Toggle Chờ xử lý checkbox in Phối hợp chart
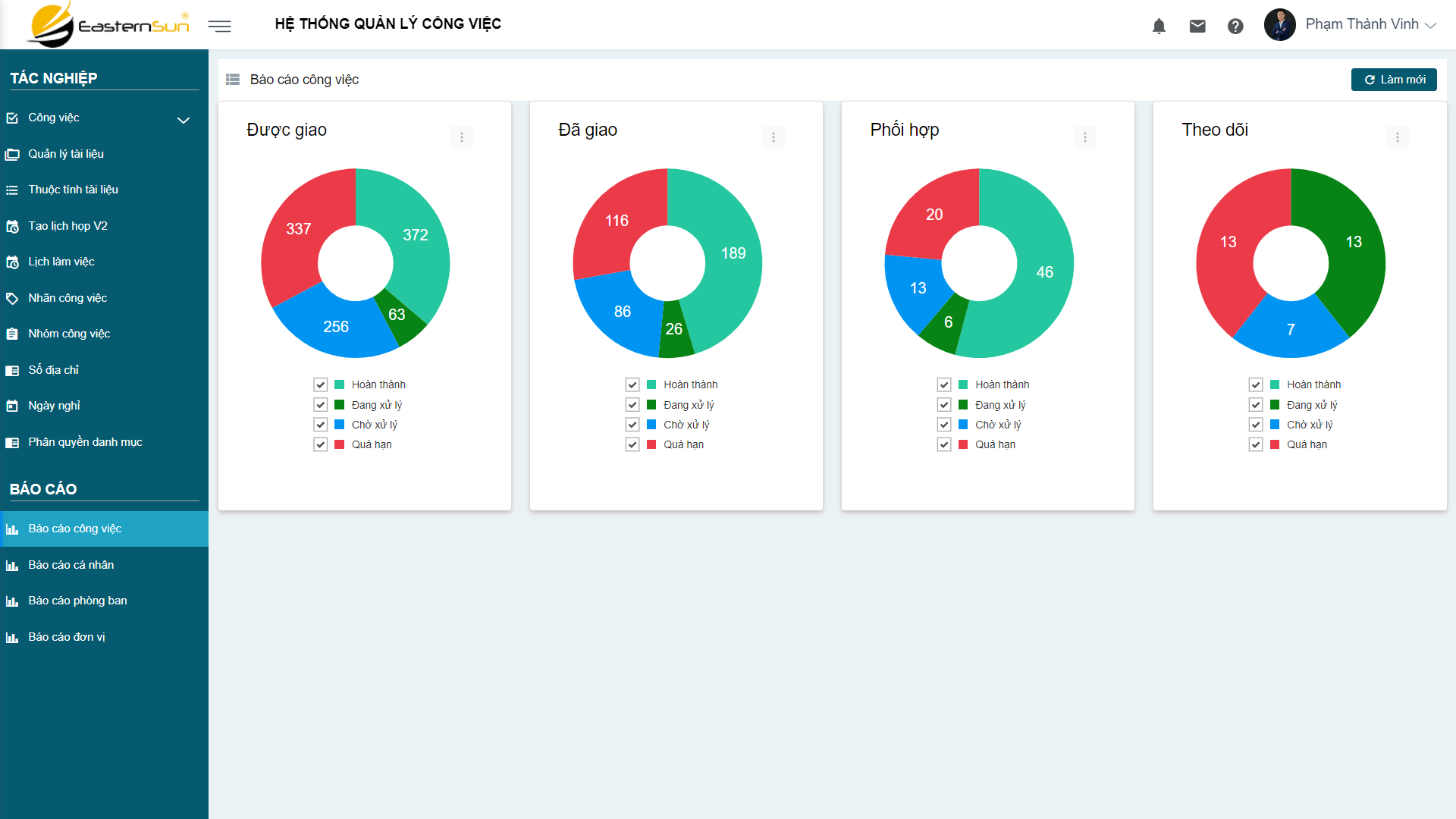Viewport: 1456px width, 819px height. [944, 425]
